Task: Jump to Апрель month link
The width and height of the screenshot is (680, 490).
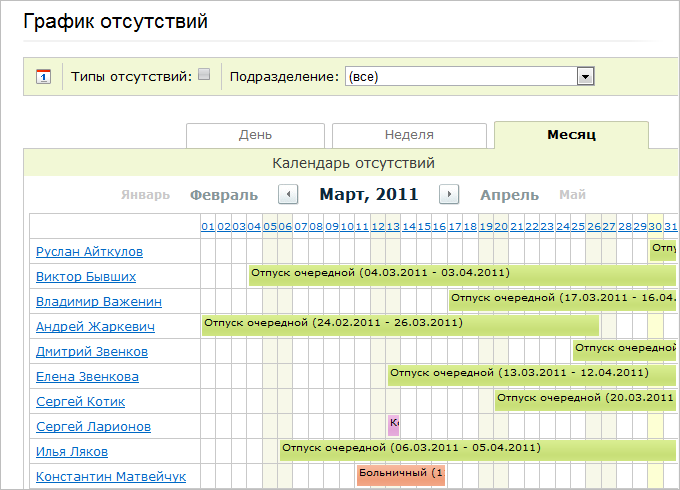Action: pos(509,195)
